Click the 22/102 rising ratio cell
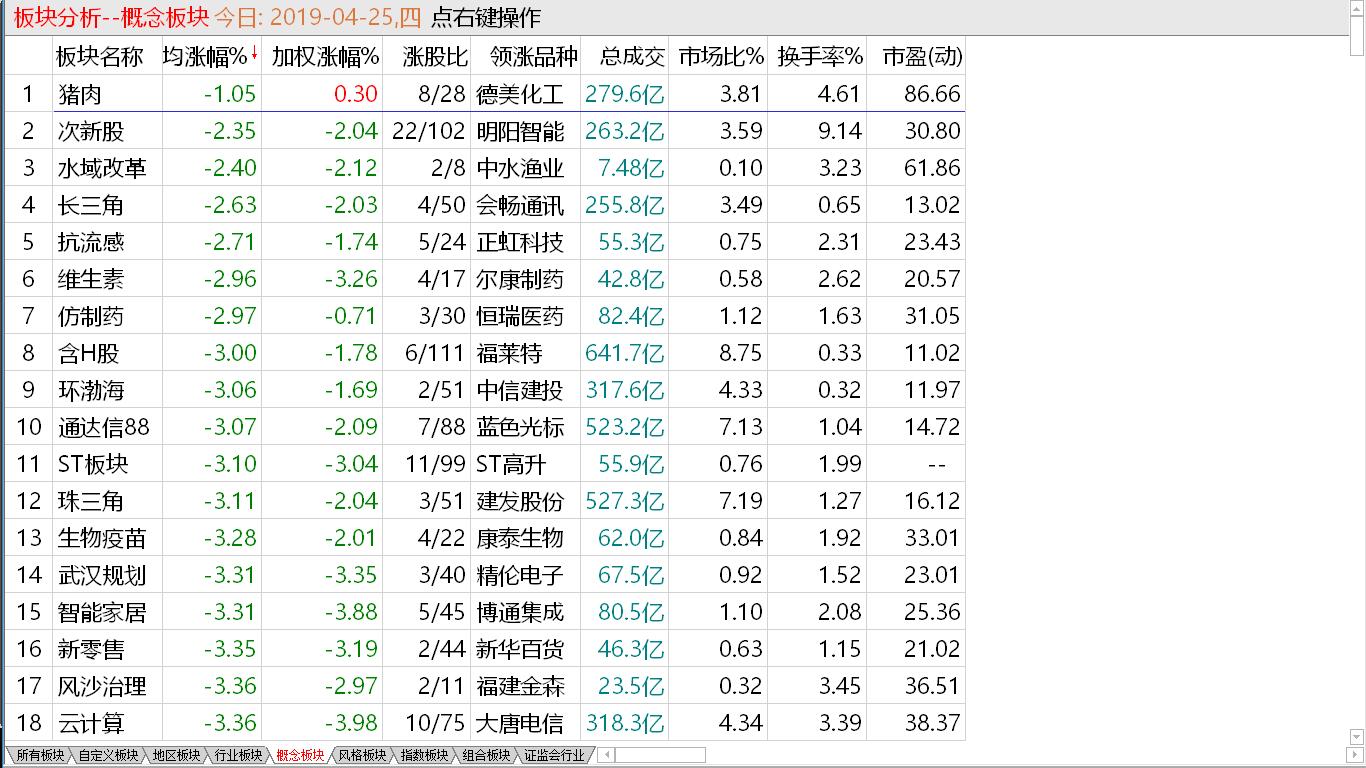The image size is (1366, 768). tap(429, 131)
